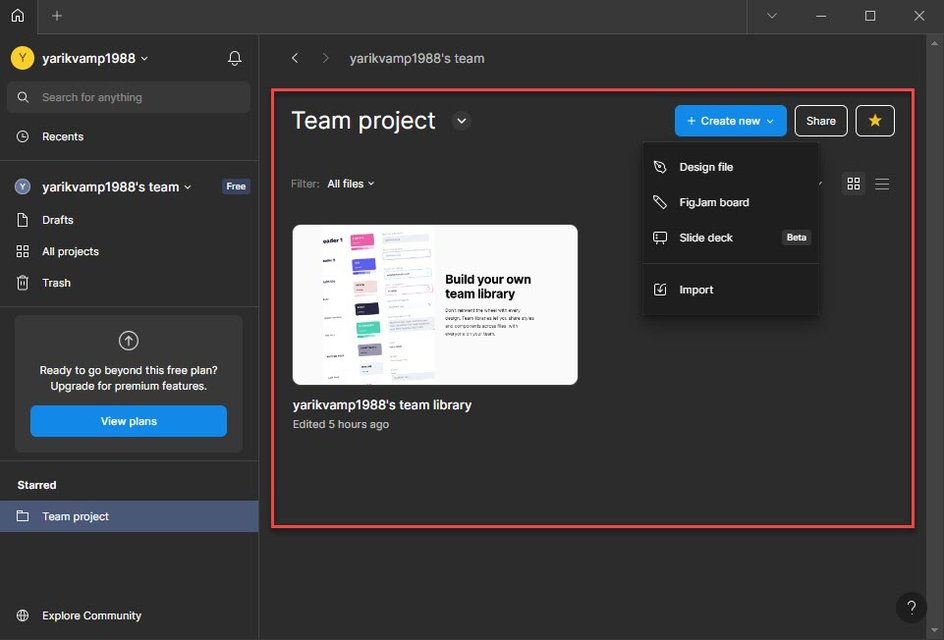Click the home icon tab
The height and width of the screenshot is (640, 944).
(18, 16)
